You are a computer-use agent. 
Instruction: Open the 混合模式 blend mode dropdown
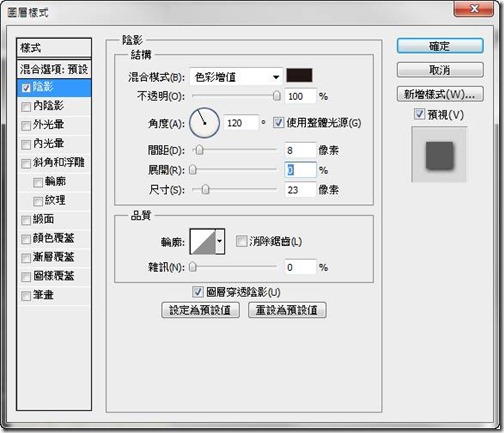tap(236, 77)
